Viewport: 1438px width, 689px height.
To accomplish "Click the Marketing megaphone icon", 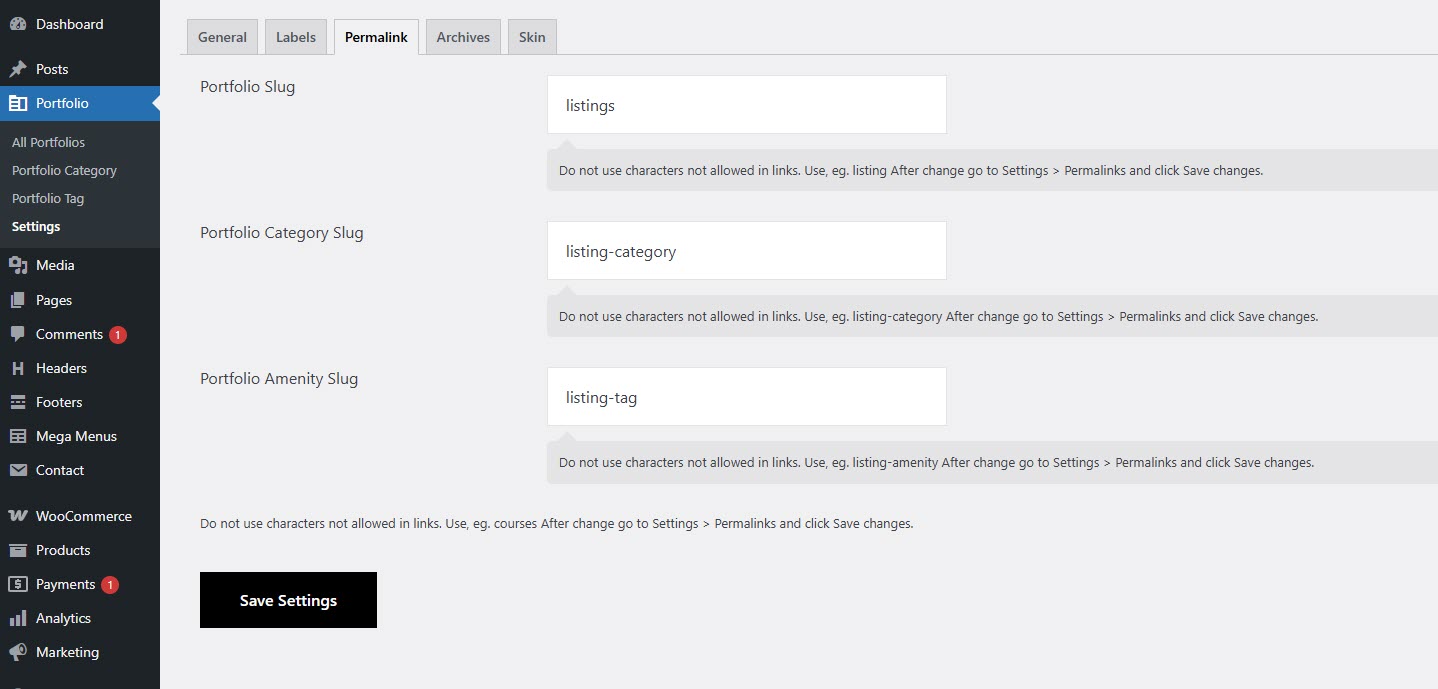I will [x=18, y=652].
